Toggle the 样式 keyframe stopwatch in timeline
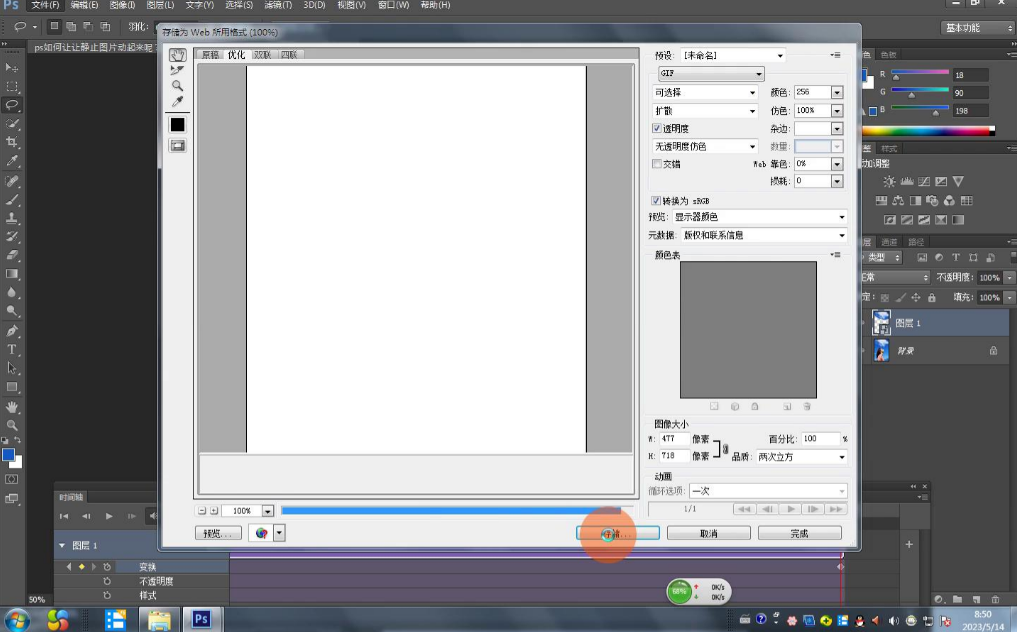 point(107,595)
